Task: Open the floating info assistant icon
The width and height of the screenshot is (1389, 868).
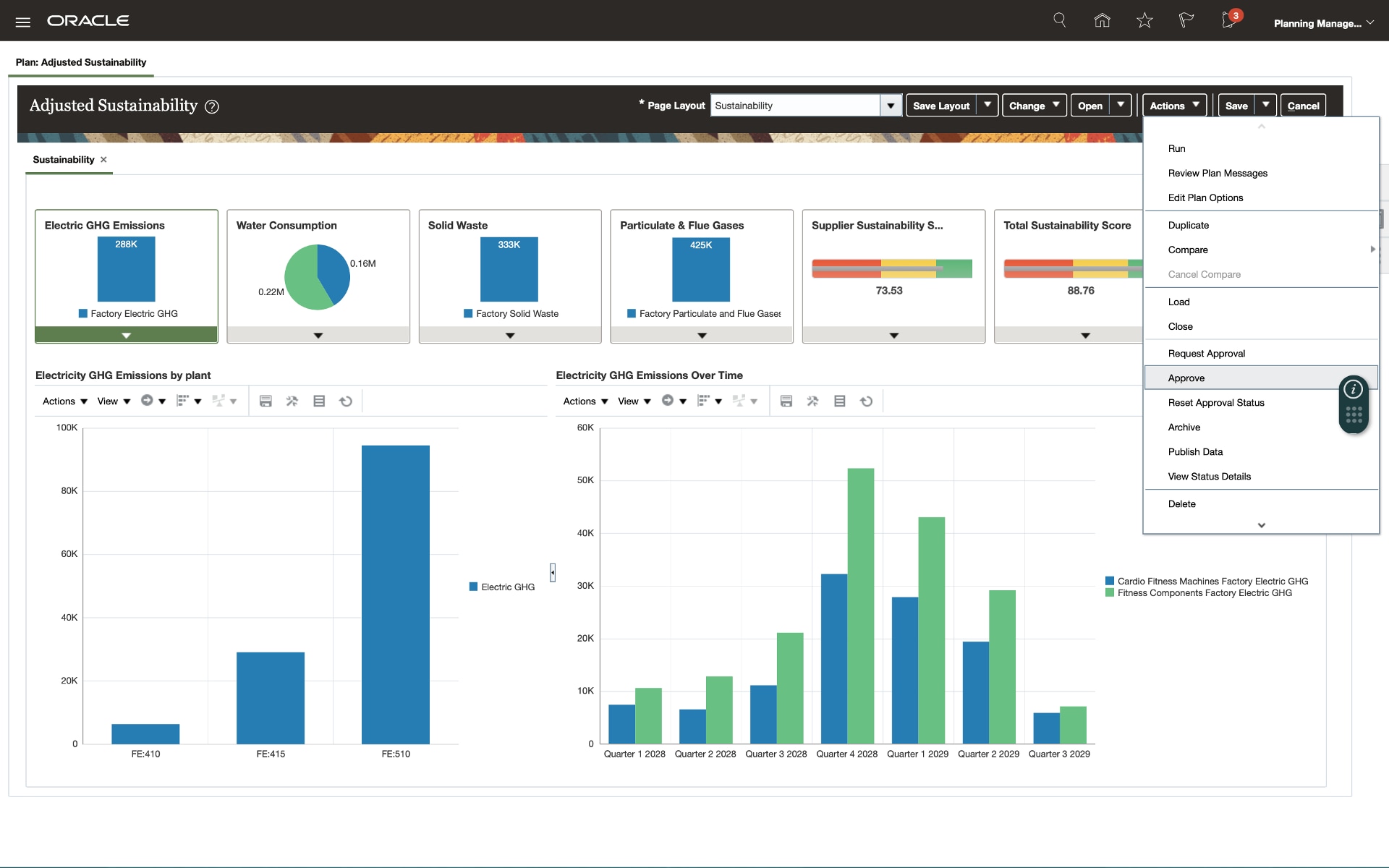Action: point(1353,390)
